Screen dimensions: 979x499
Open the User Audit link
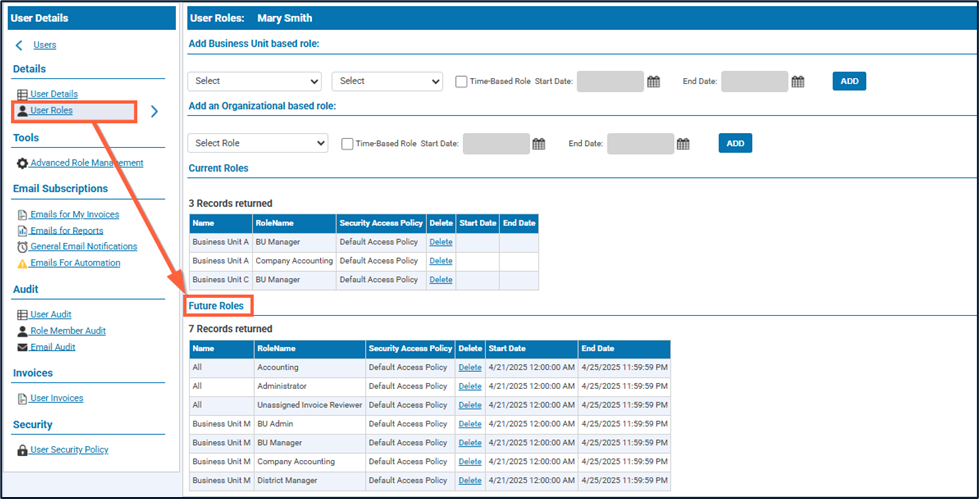tap(51, 314)
